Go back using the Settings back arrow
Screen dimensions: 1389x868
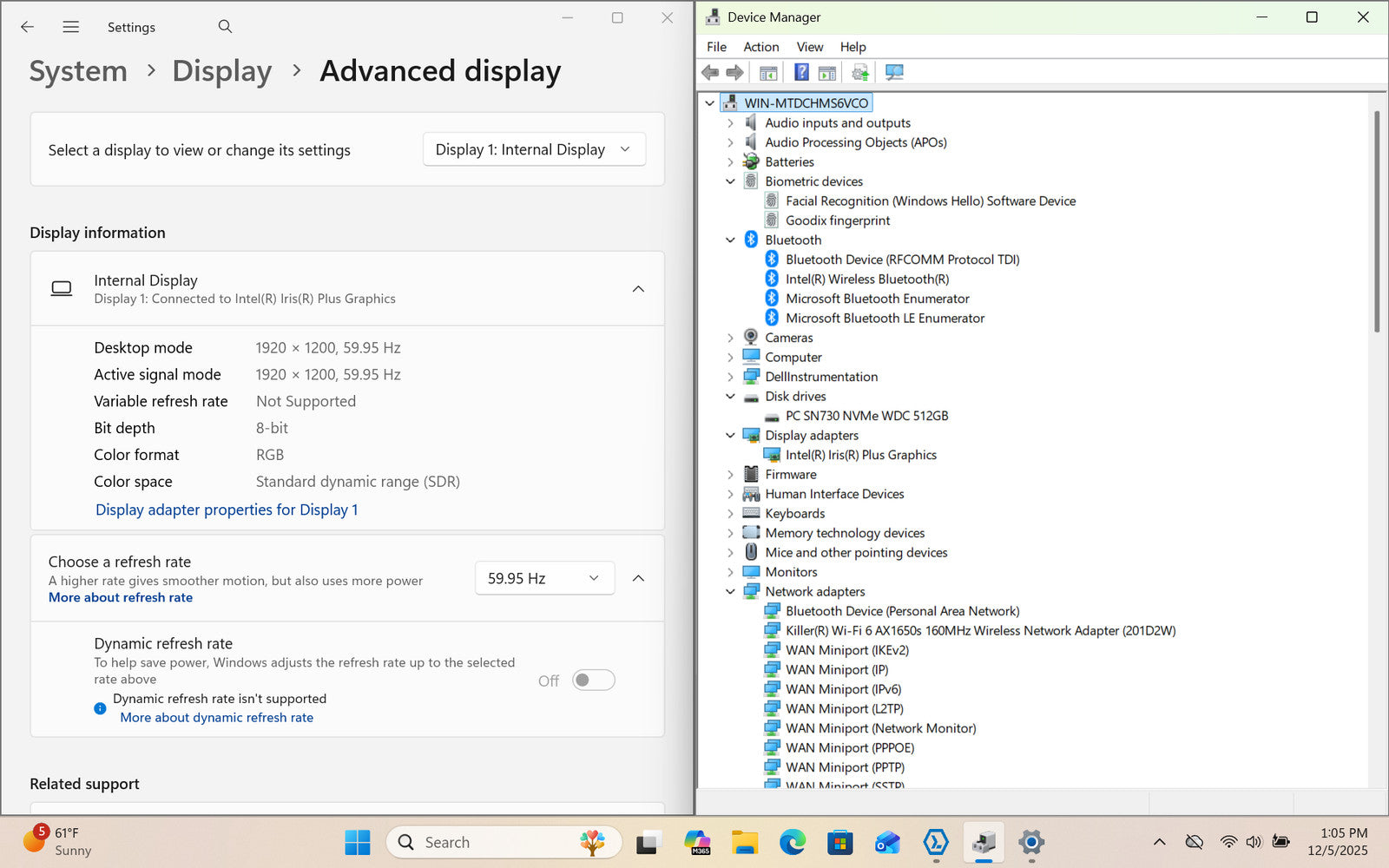[x=28, y=27]
